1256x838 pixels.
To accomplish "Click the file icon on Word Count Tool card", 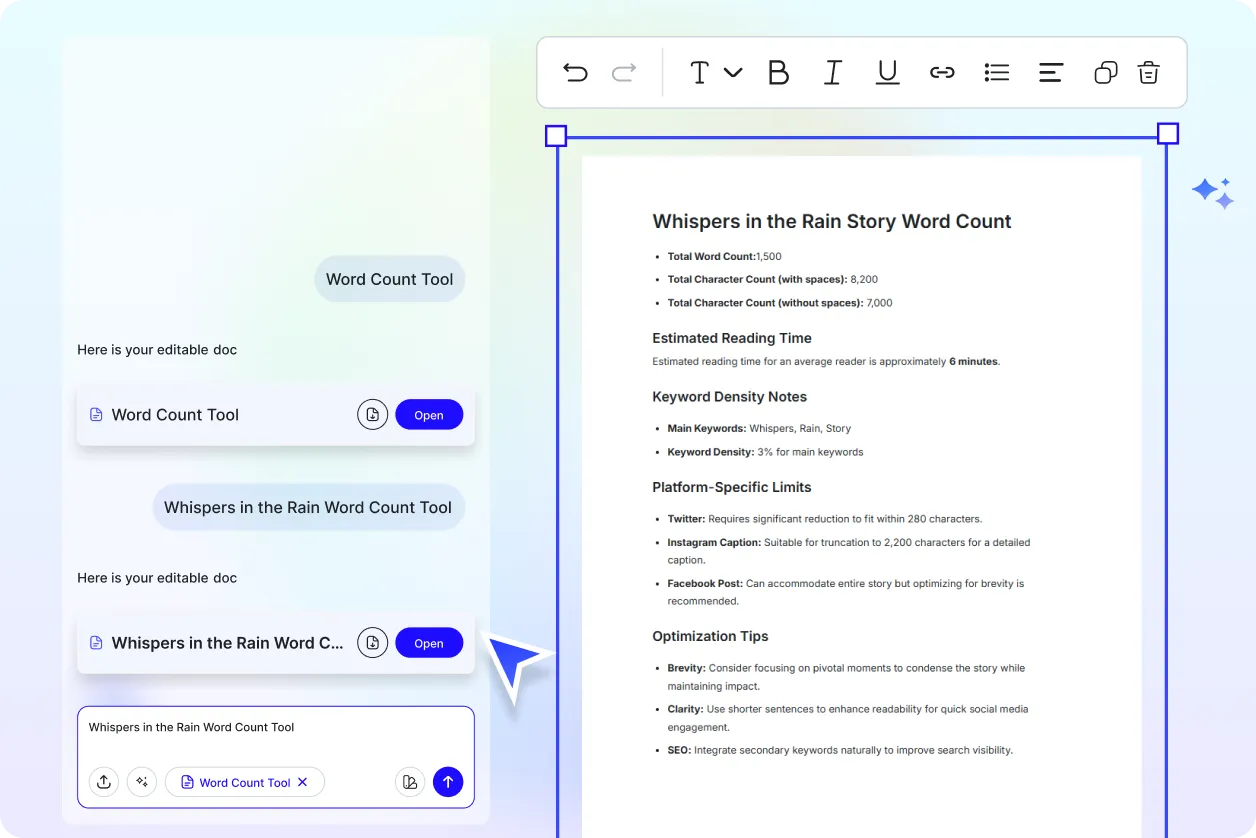I will pos(96,415).
